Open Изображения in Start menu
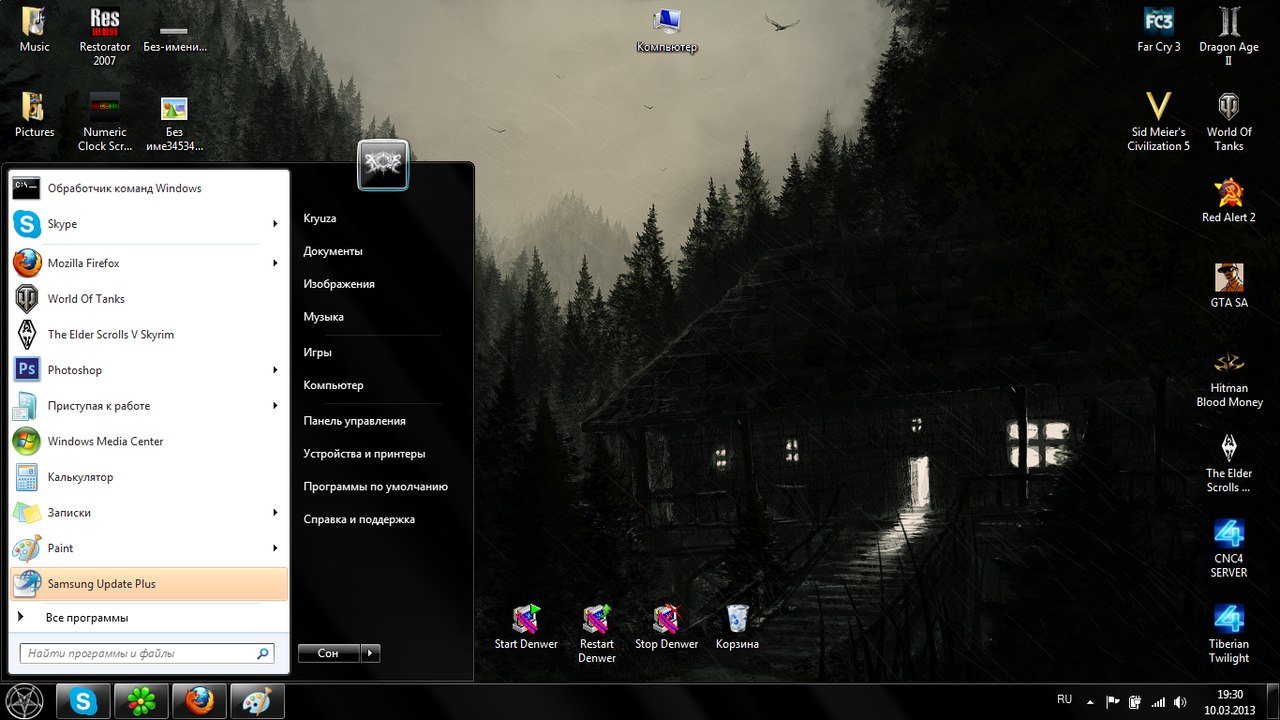This screenshot has height=720, width=1280. coord(339,284)
